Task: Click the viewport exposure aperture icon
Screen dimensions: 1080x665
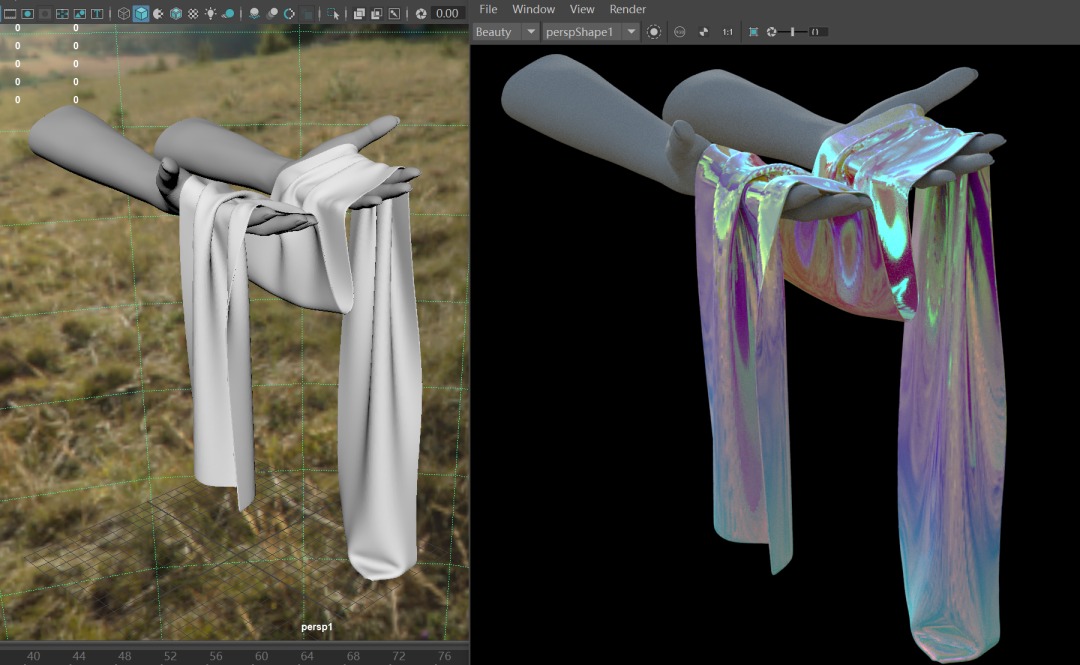Action: pos(421,13)
